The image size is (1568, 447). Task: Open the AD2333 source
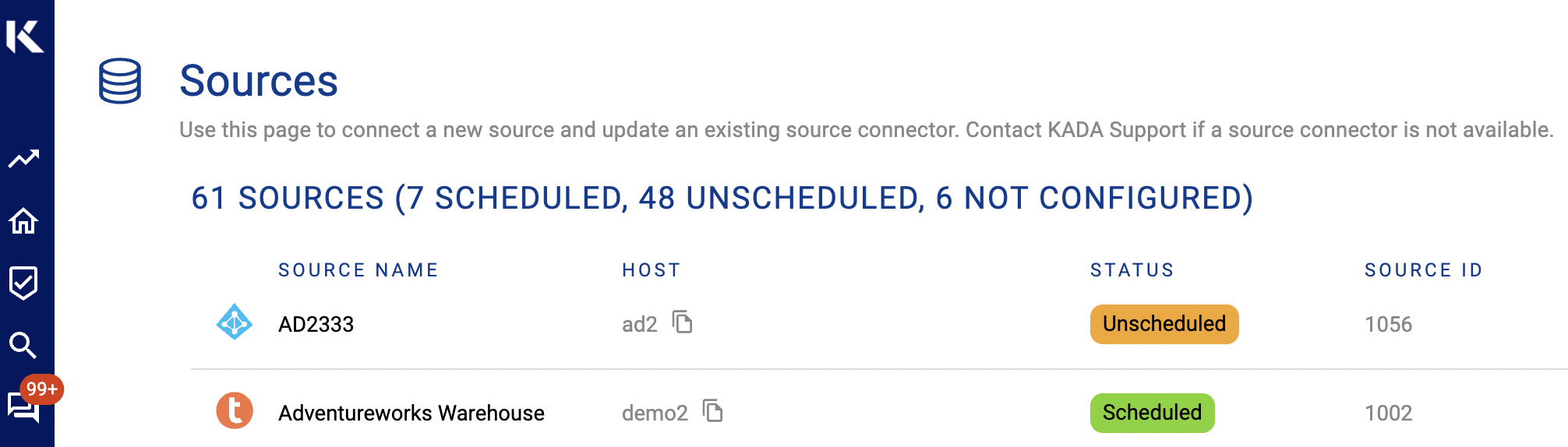click(x=316, y=324)
